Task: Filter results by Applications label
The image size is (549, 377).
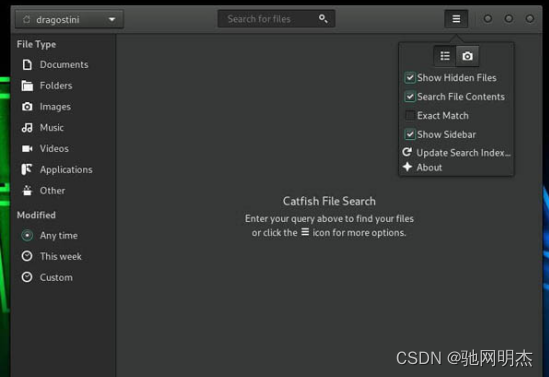Action: pos(66,170)
